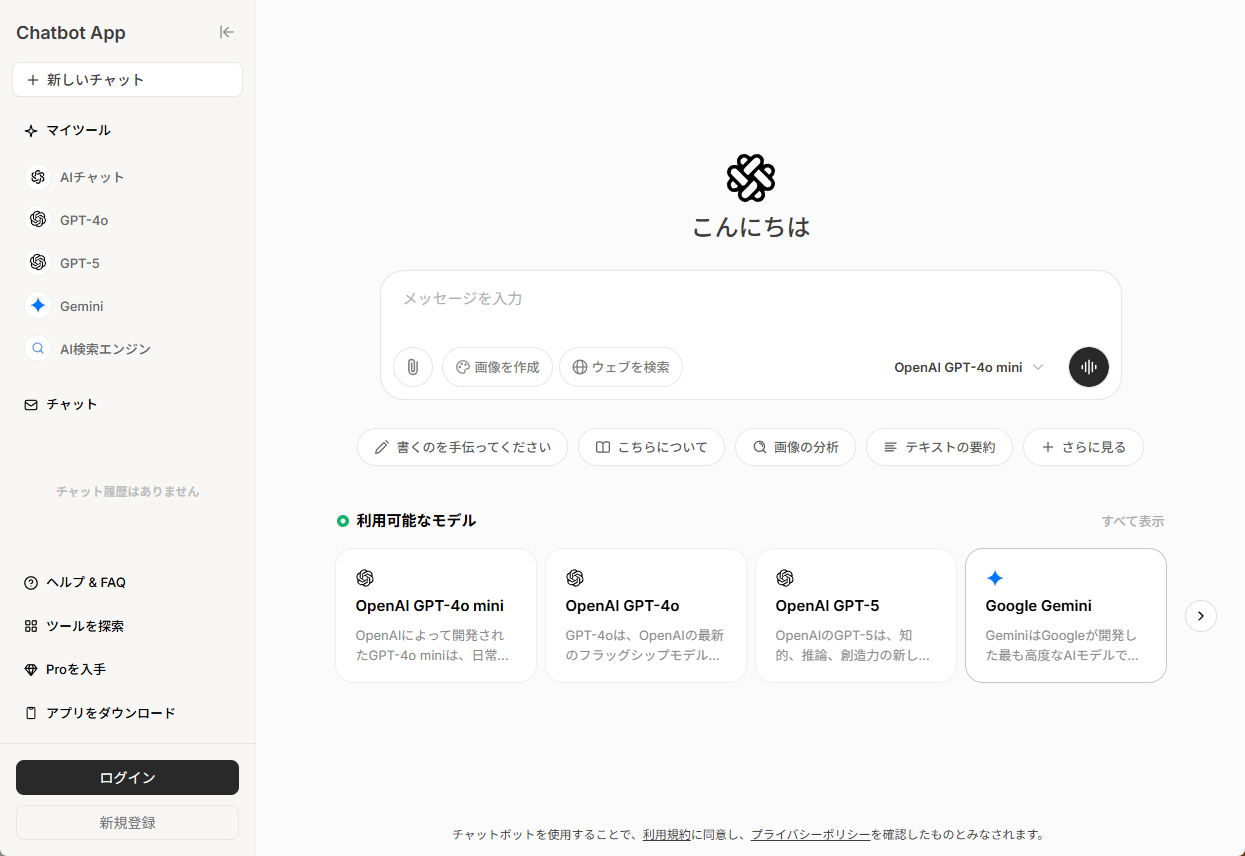Click the Proを入手 diamond icon
This screenshot has height=856, width=1245.
coord(31,670)
